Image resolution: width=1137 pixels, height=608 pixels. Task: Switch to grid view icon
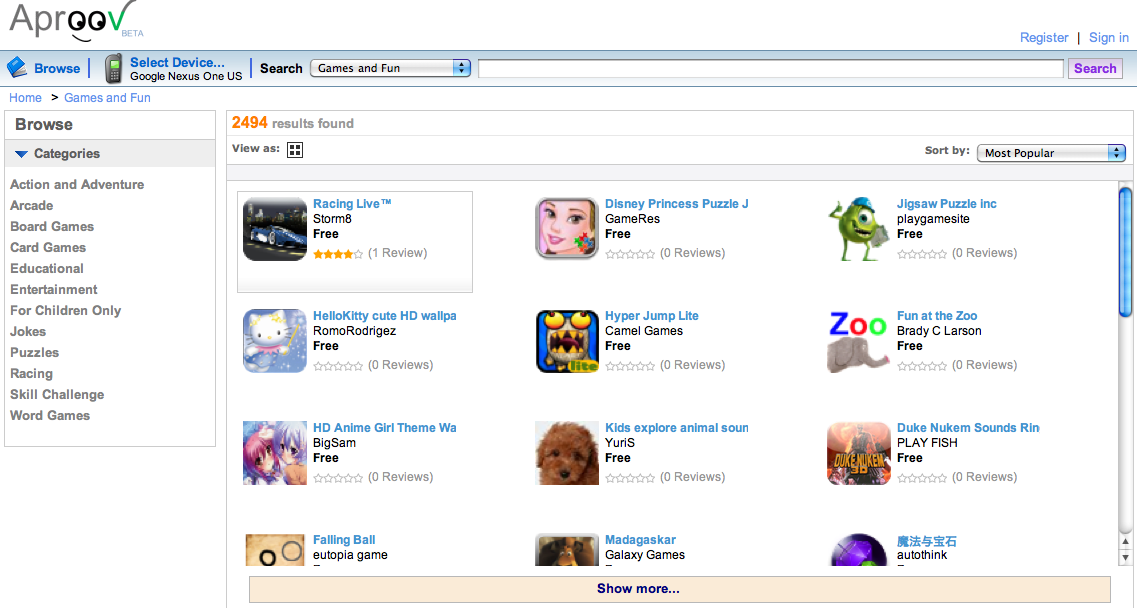(294, 150)
